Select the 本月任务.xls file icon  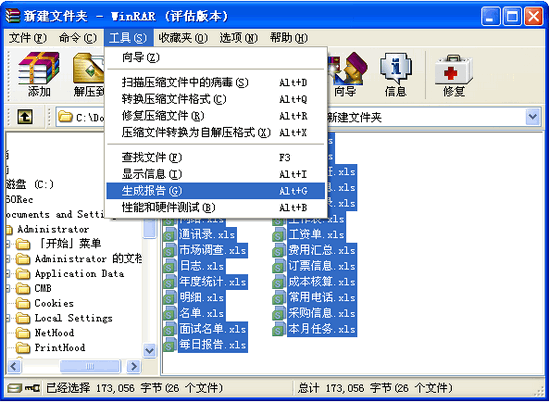point(279,329)
